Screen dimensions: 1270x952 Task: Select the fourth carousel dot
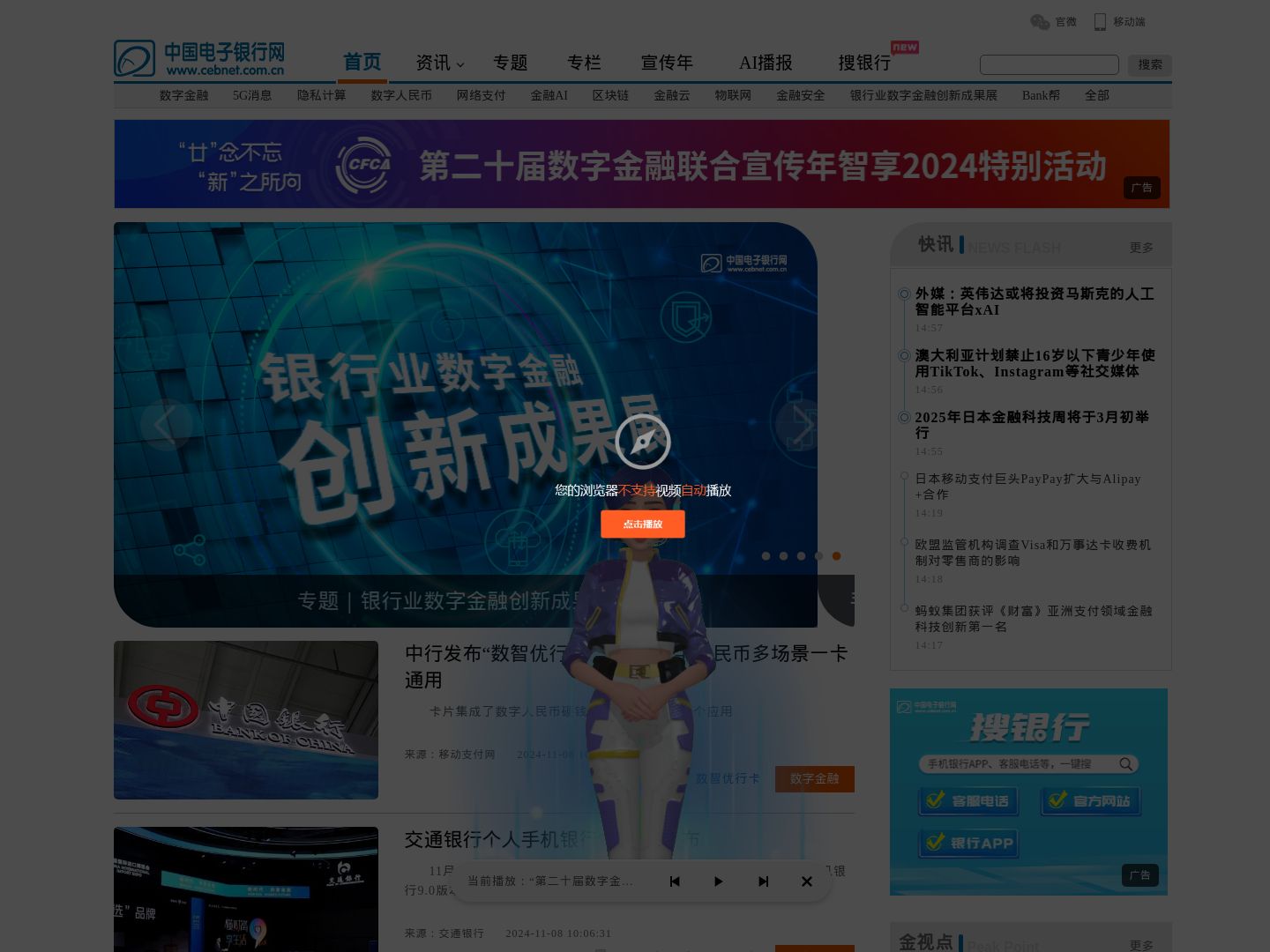(818, 556)
